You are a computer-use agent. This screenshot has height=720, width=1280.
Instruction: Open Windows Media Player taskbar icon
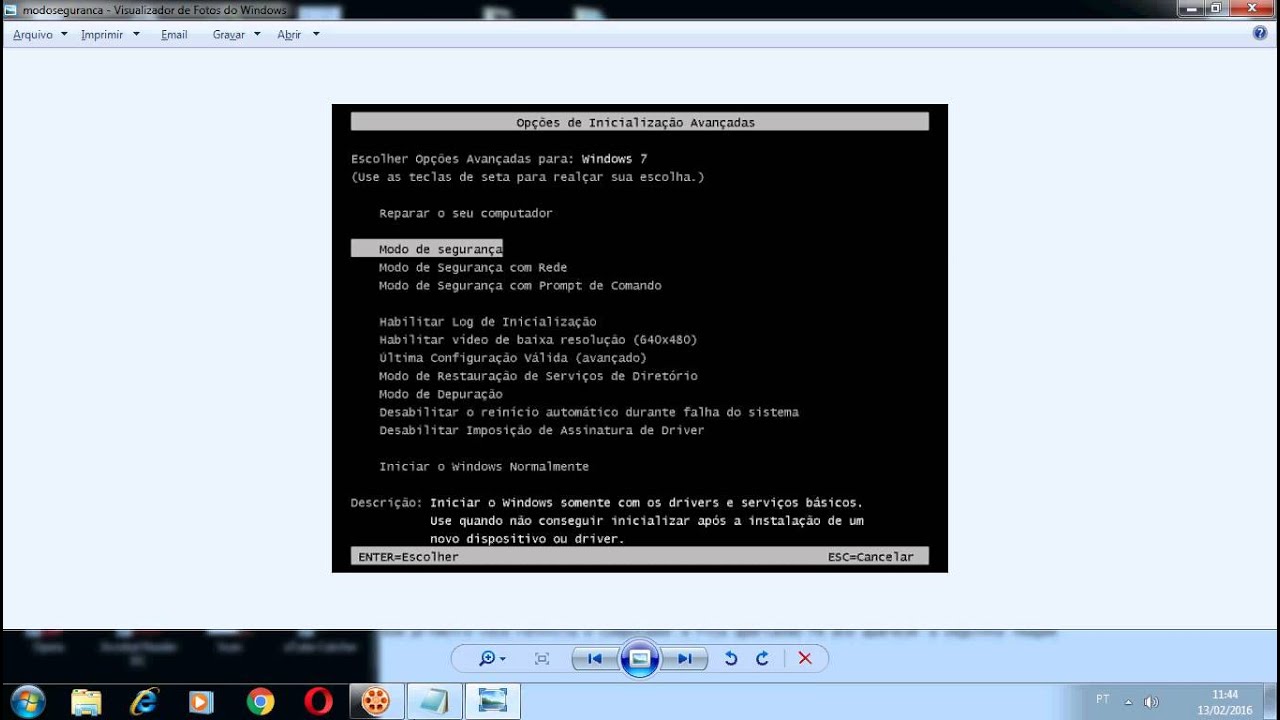202,701
